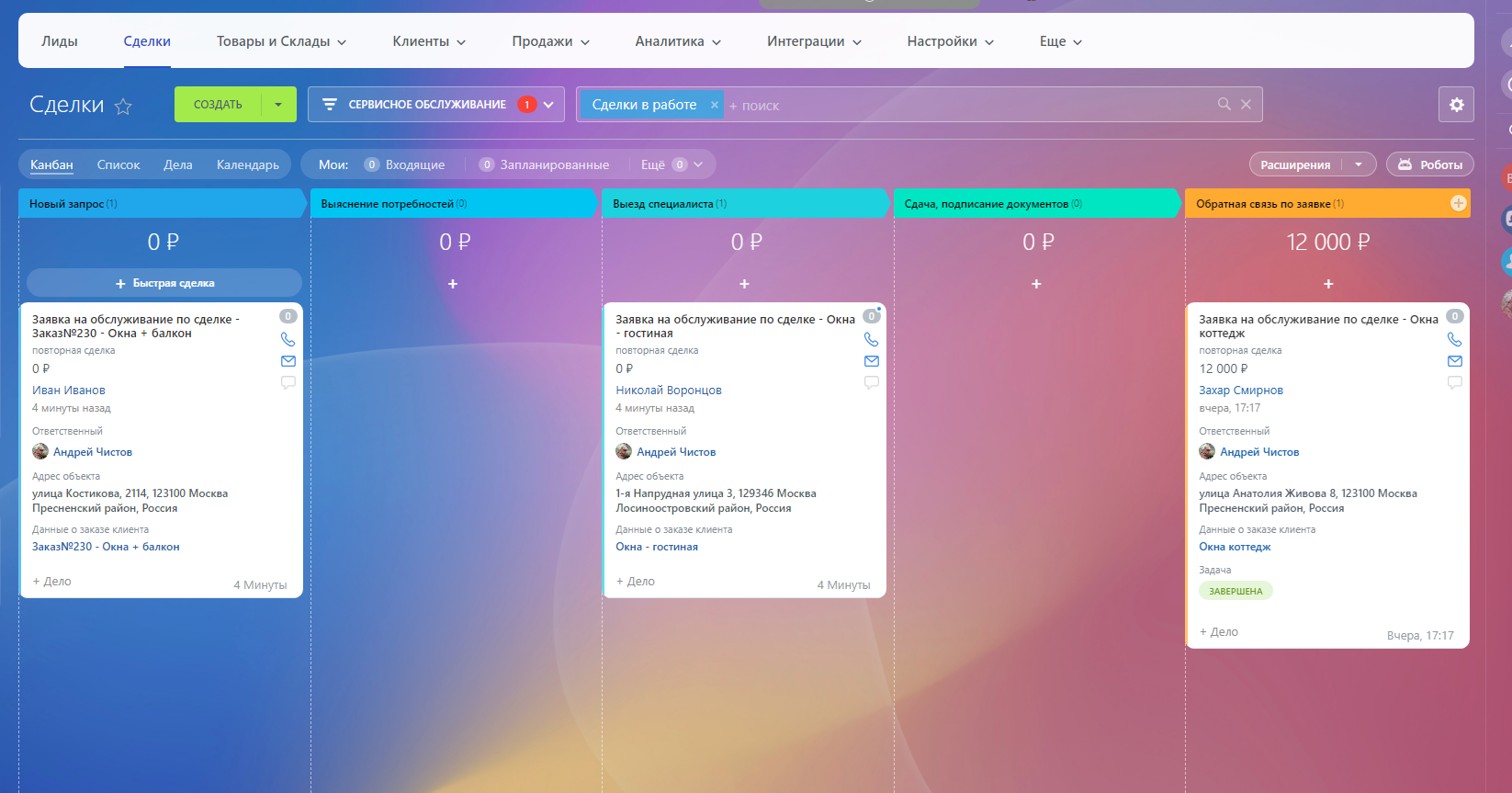
Task: Go to the Лиды section
Action: click(60, 41)
